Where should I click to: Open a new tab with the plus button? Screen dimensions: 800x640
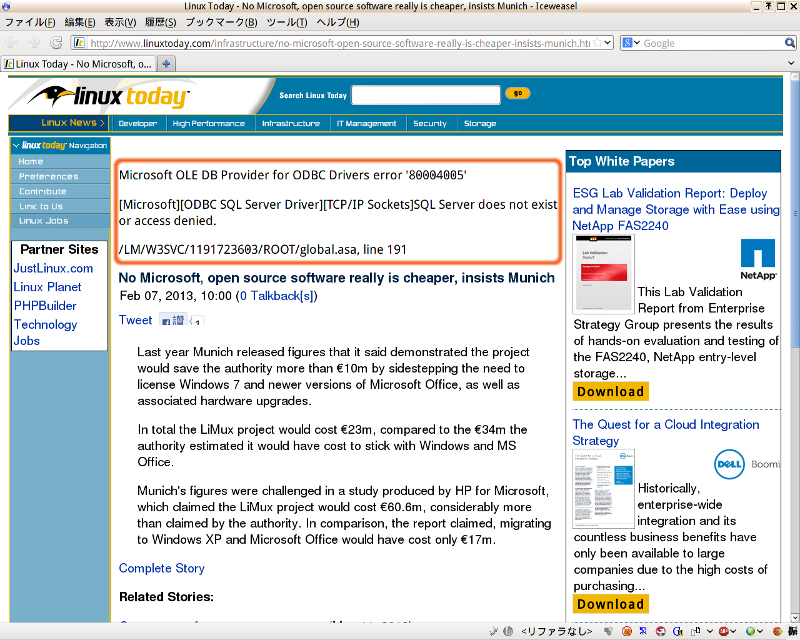coord(166,64)
